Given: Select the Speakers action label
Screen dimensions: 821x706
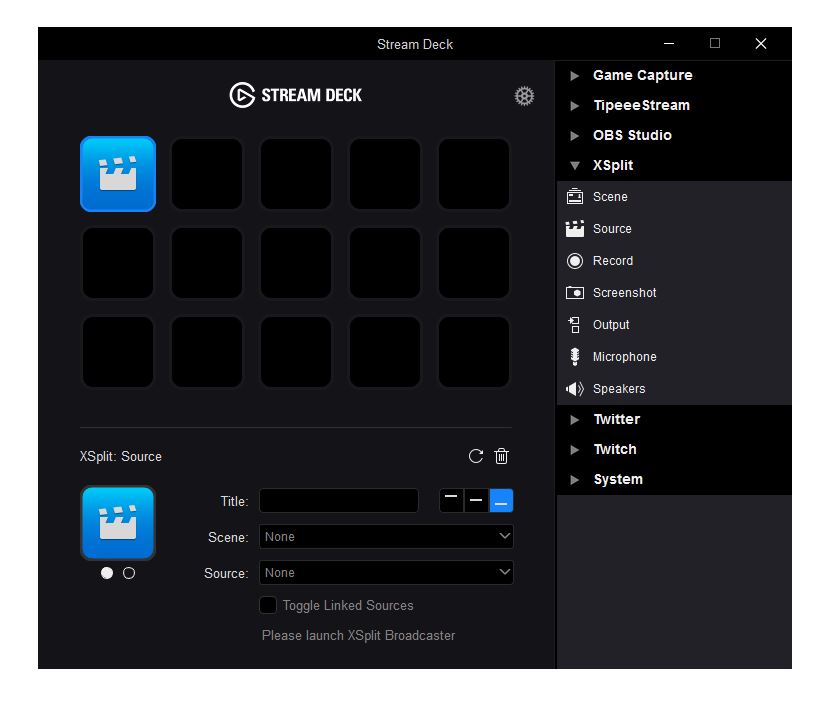Looking at the screenshot, I should pos(619,389).
